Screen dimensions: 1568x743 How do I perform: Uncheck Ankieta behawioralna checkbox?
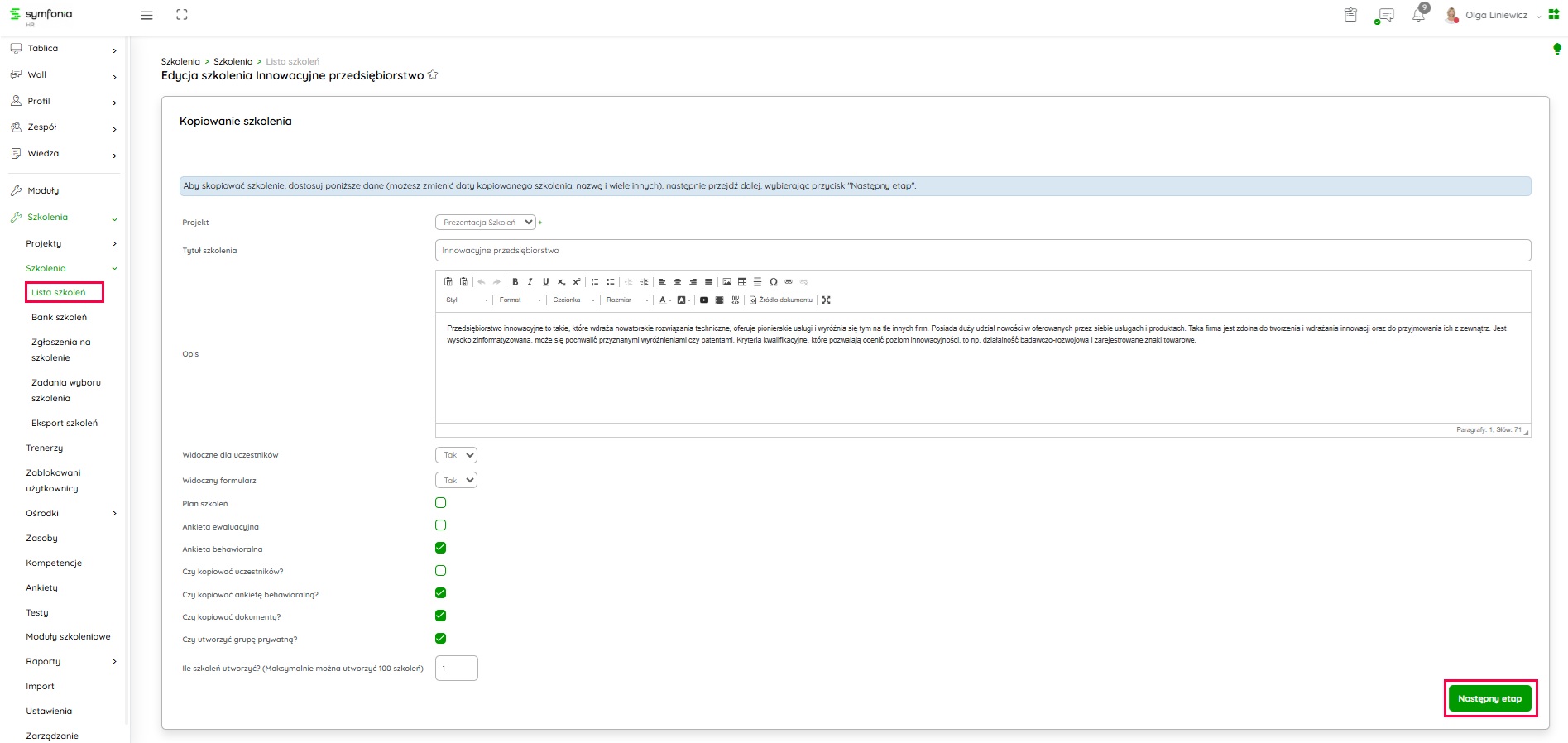[440, 548]
